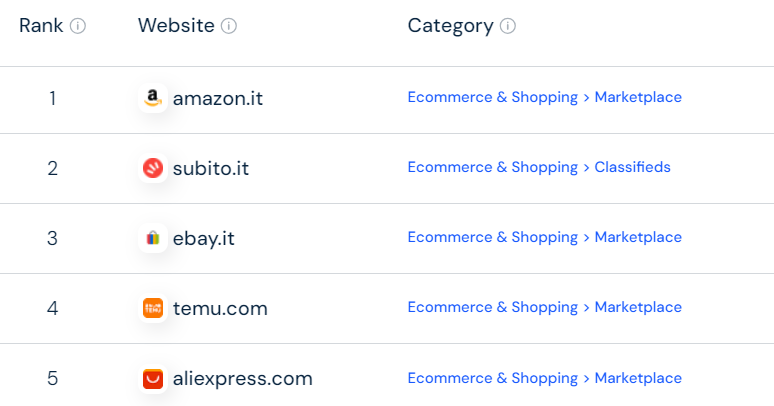This screenshot has height=406, width=774.
Task: Open the ebay.it website link
Action: pos(203,238)
